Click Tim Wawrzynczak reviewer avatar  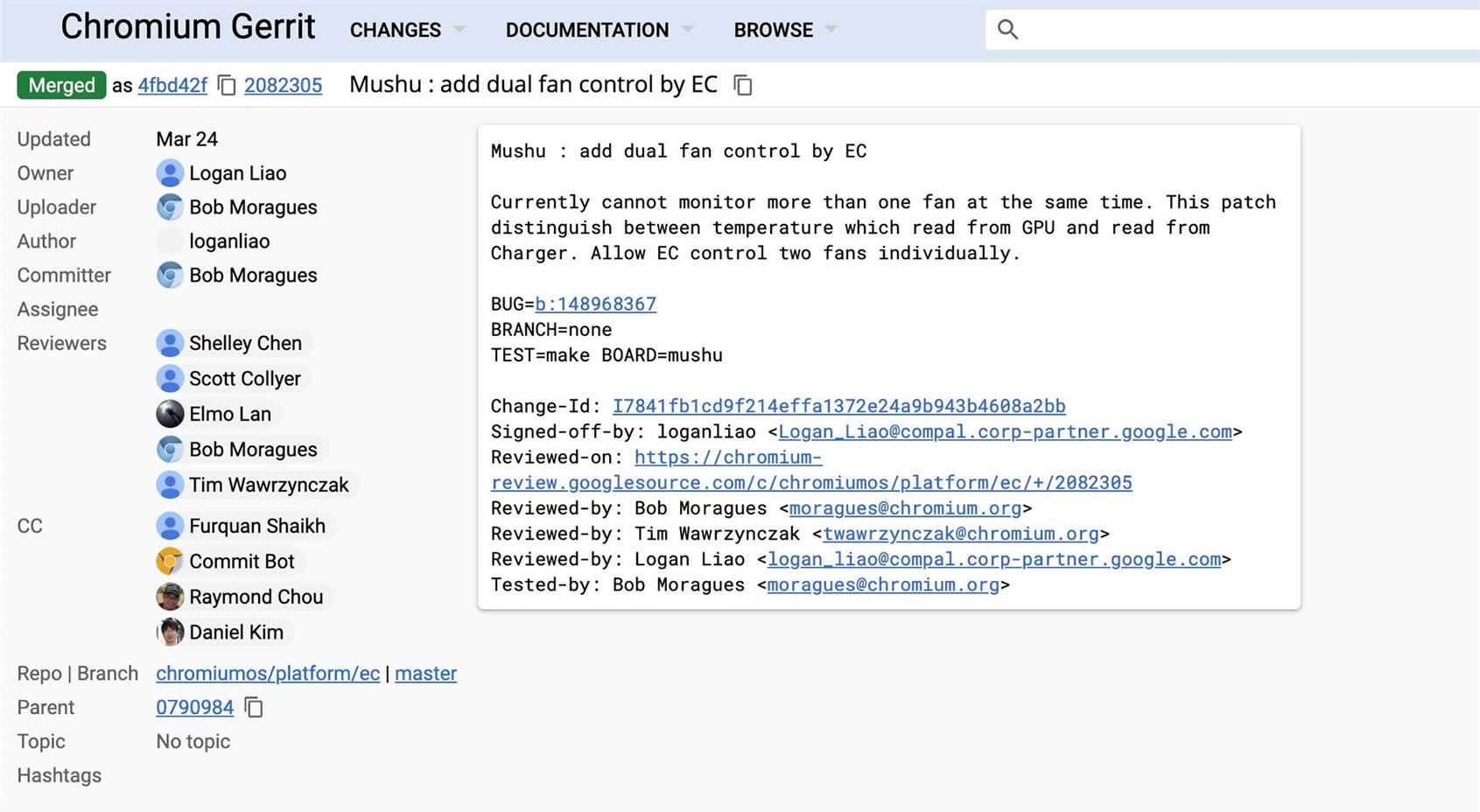pyautogui.click(x=170, y=485)
